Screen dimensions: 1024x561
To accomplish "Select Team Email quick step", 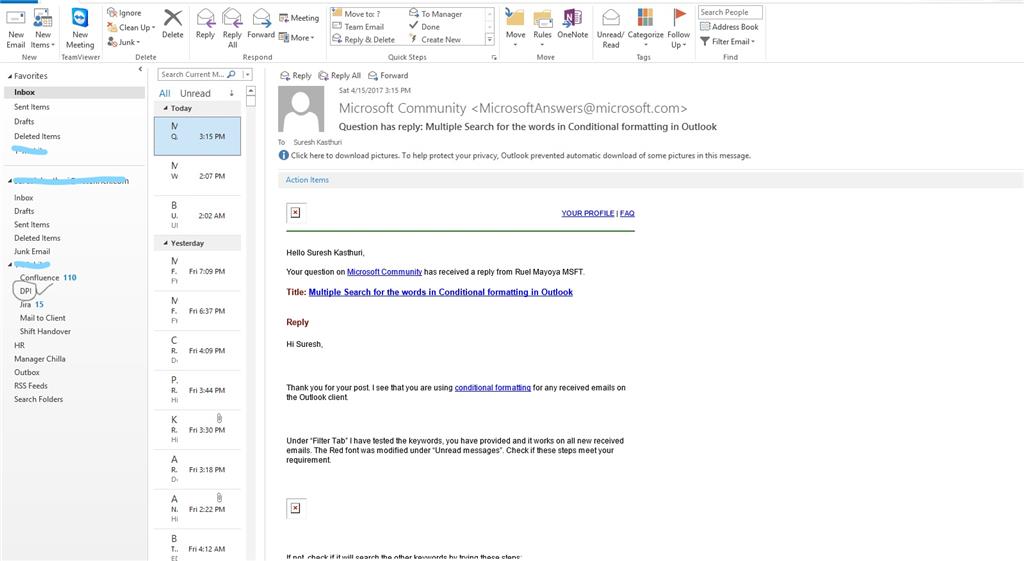I will click(358, 27).
